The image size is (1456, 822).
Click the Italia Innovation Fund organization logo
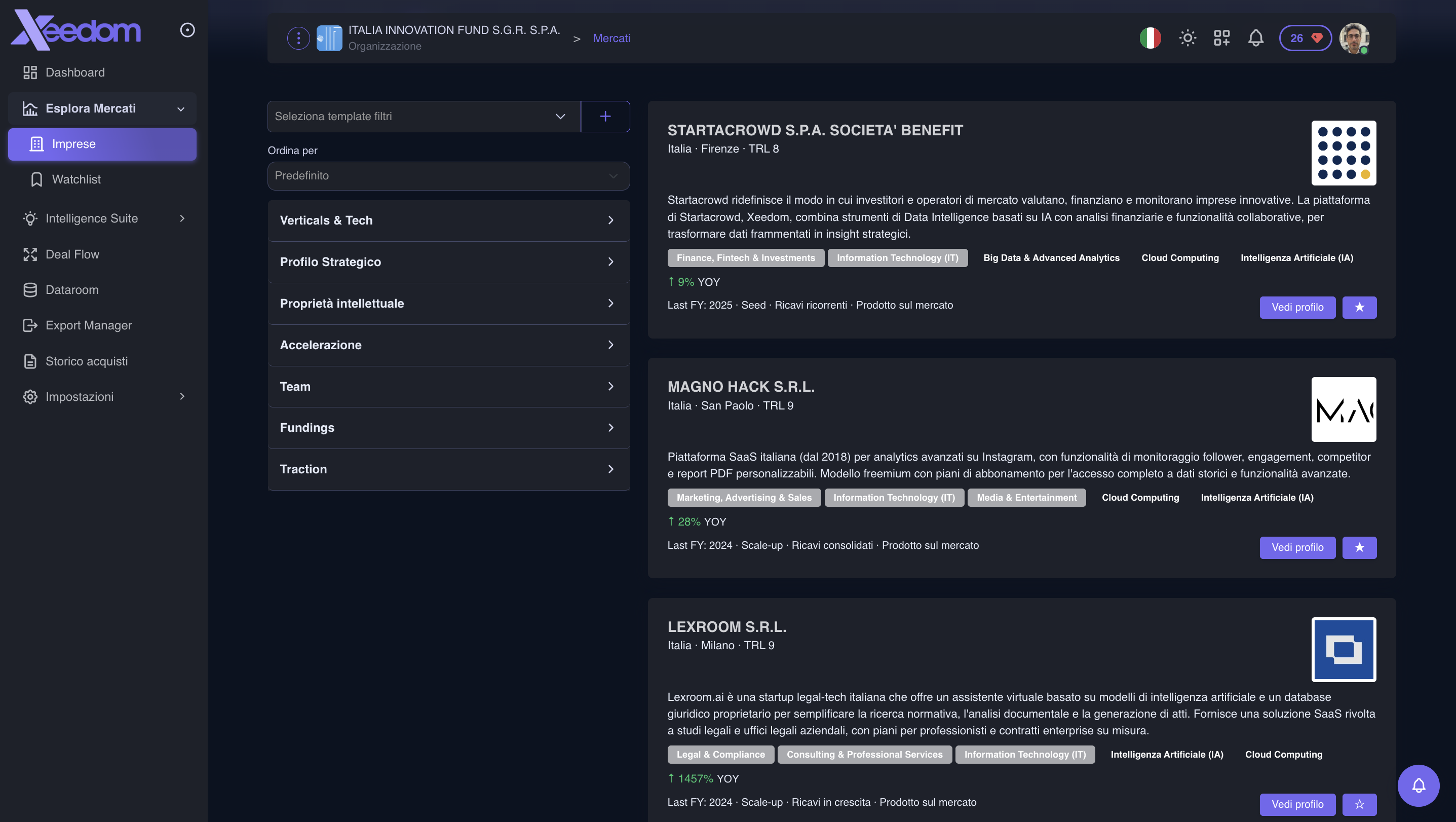[329, 39]
